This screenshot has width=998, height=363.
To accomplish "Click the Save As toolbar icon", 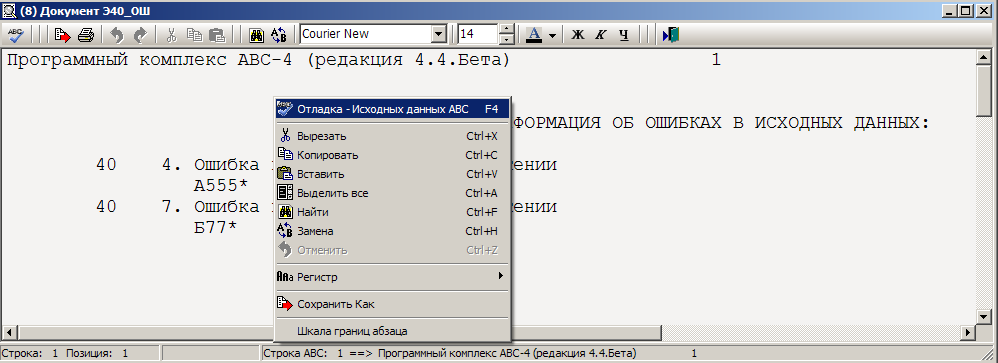I will pyautogui.click(x=62, y=34).
